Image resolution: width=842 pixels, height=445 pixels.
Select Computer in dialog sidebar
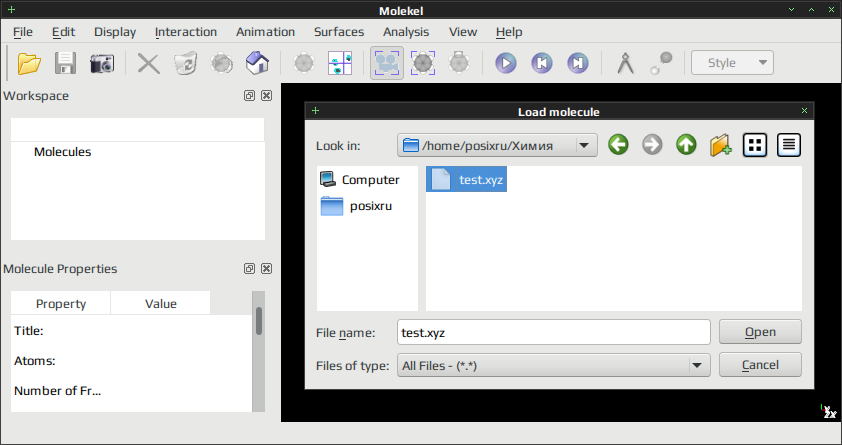(x=360, y=180)
